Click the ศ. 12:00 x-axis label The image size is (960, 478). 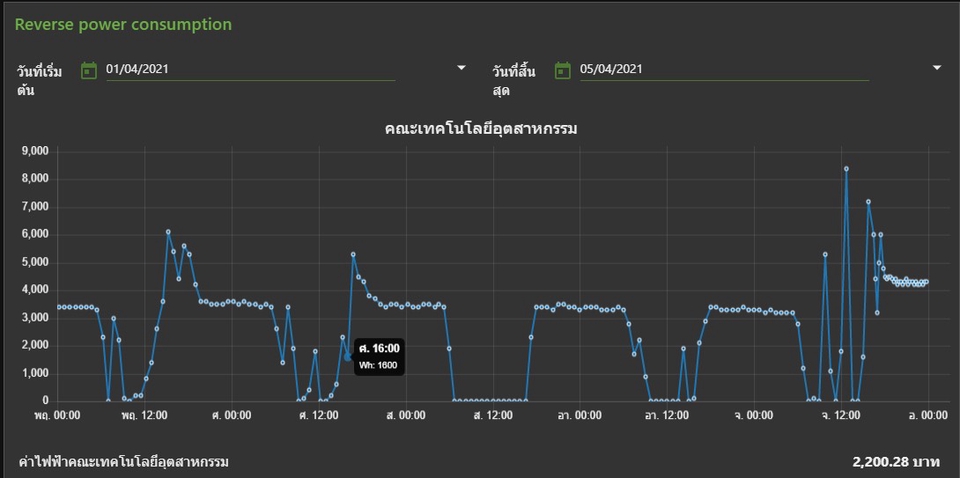tap(318, 416)
